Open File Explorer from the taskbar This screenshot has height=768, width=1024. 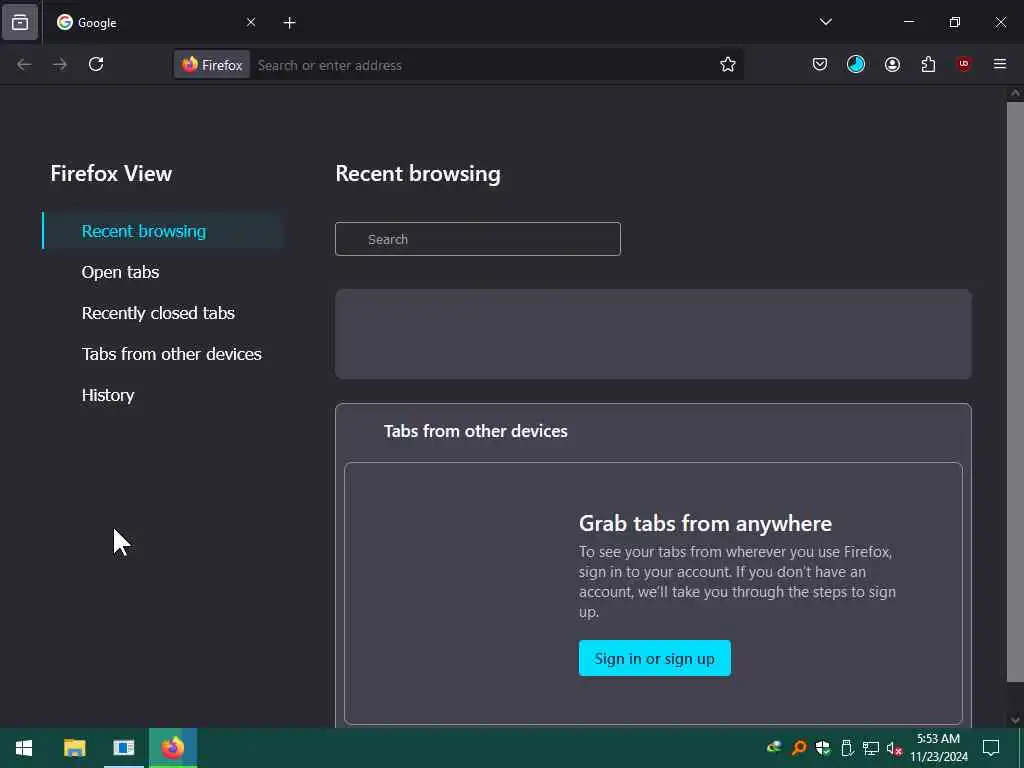point(74,748)
